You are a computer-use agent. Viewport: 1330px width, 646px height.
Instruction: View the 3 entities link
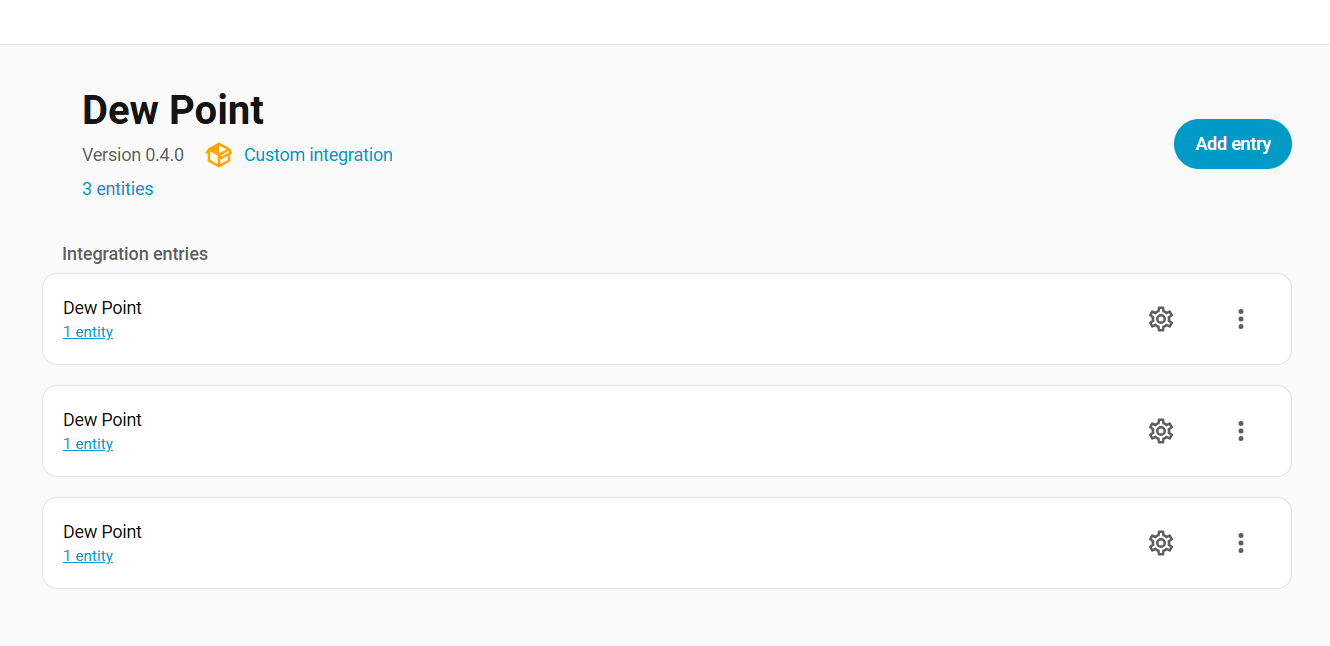[x=118, y=189]
